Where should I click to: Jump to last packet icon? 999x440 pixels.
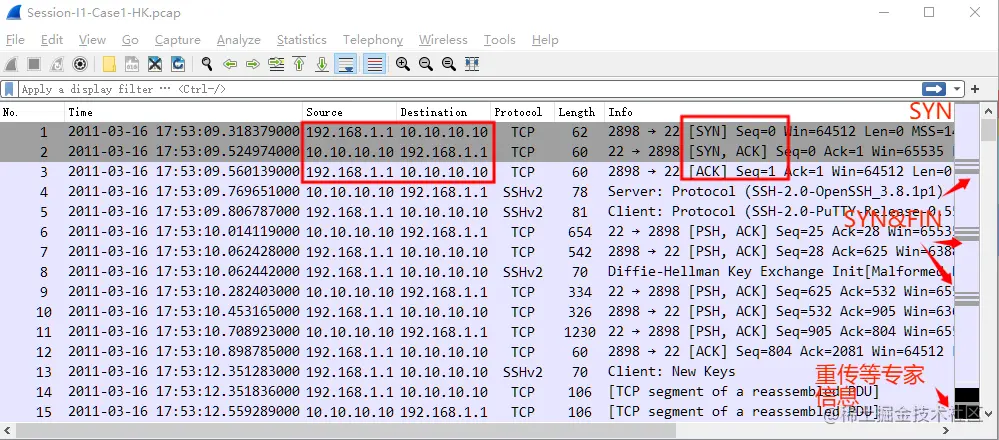(x=322, y=64)
